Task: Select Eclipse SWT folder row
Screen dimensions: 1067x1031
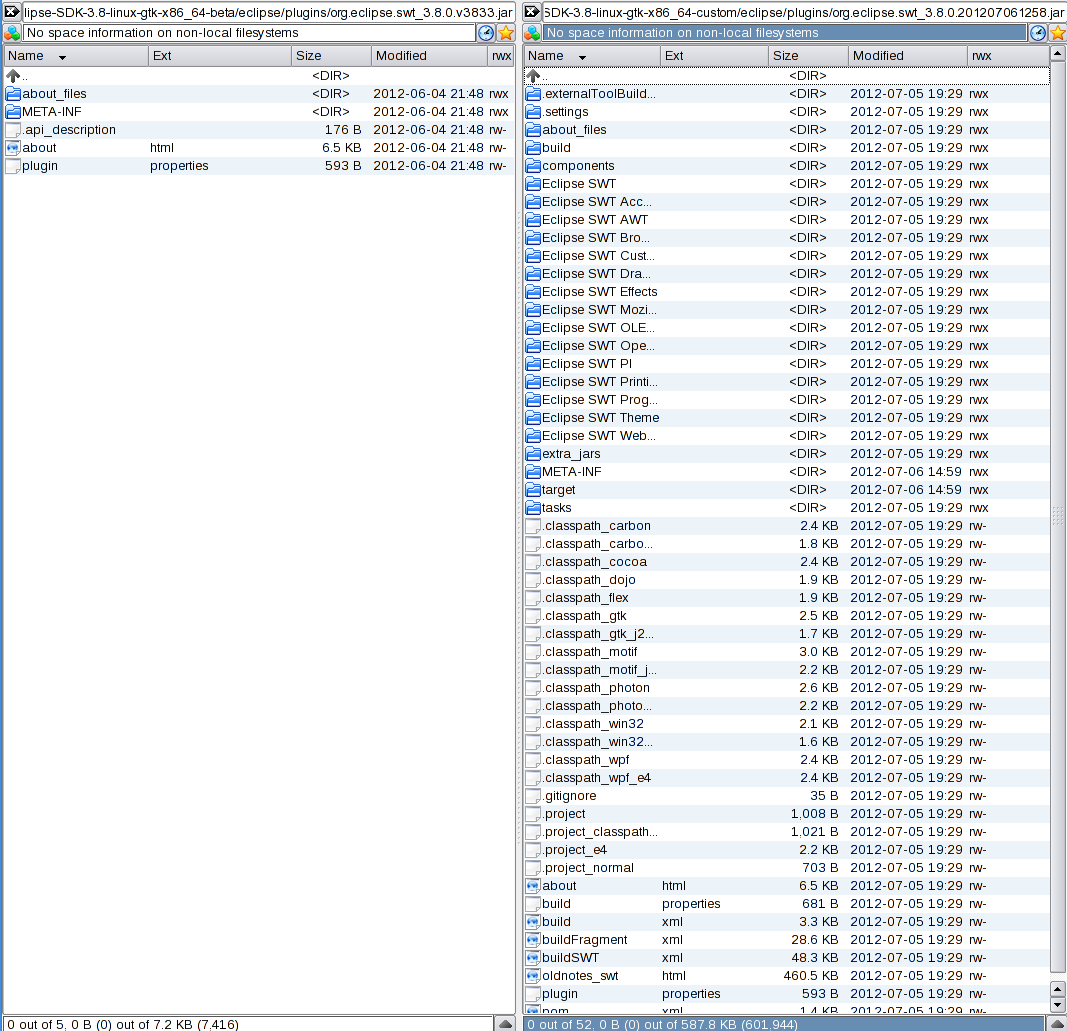Action: 787,184
